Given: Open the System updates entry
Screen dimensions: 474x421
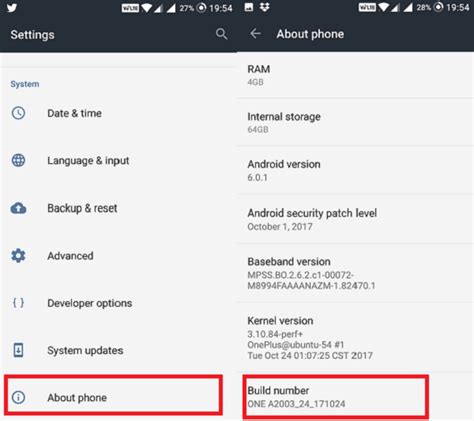Looking at the screenshot, I should (118, 350).
